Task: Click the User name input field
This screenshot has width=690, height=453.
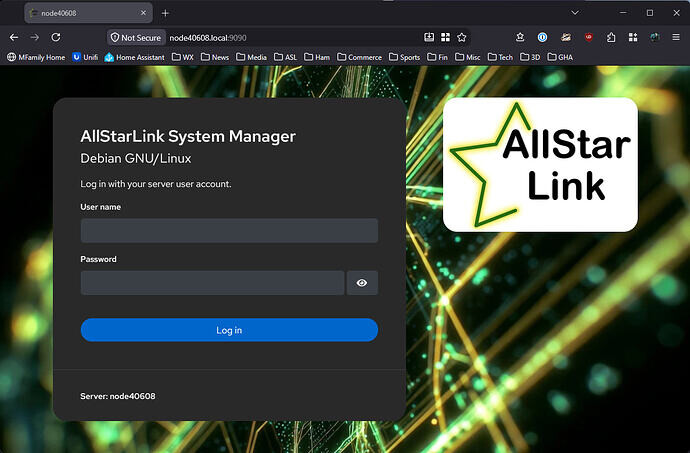Action: click(x=229, y=231)
